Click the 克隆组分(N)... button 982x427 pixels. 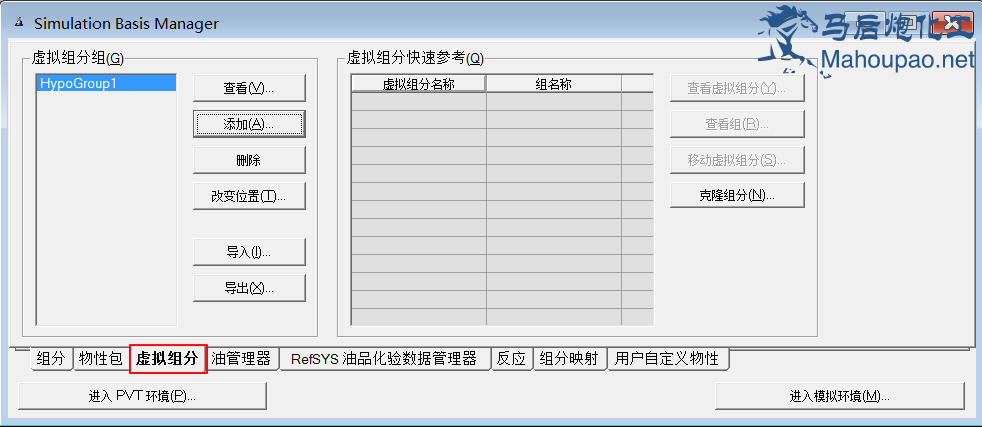[x=736, y=195]
